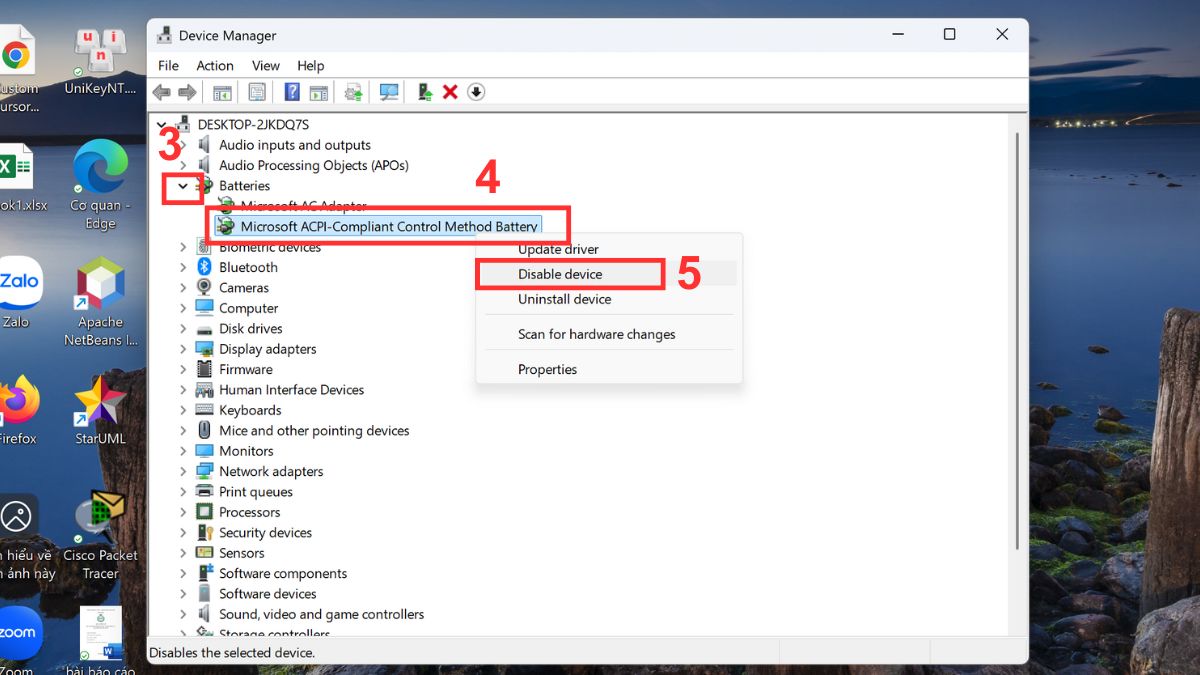Select the StarUML desktop icon
This screenshot has height=675, width=1200.
tap(100, 410)
